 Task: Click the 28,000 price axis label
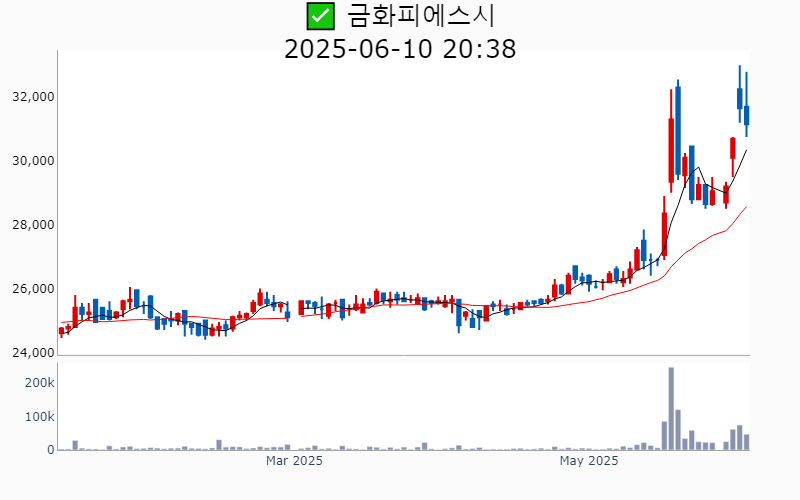33,225
